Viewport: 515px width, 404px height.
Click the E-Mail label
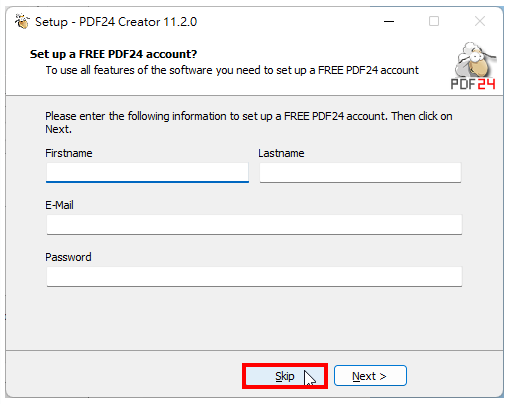click(x=59, y=205)
